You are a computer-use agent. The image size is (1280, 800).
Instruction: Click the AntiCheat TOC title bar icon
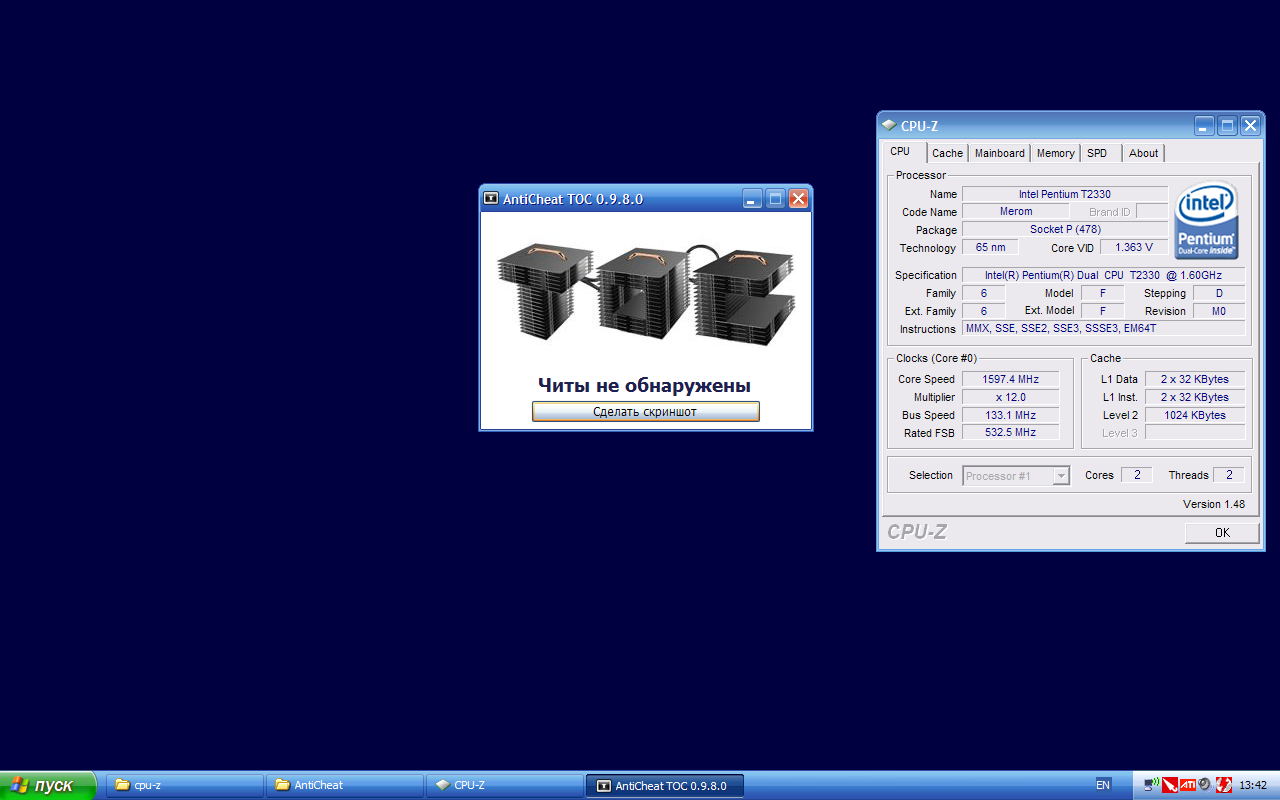click(x=491, y=199)
